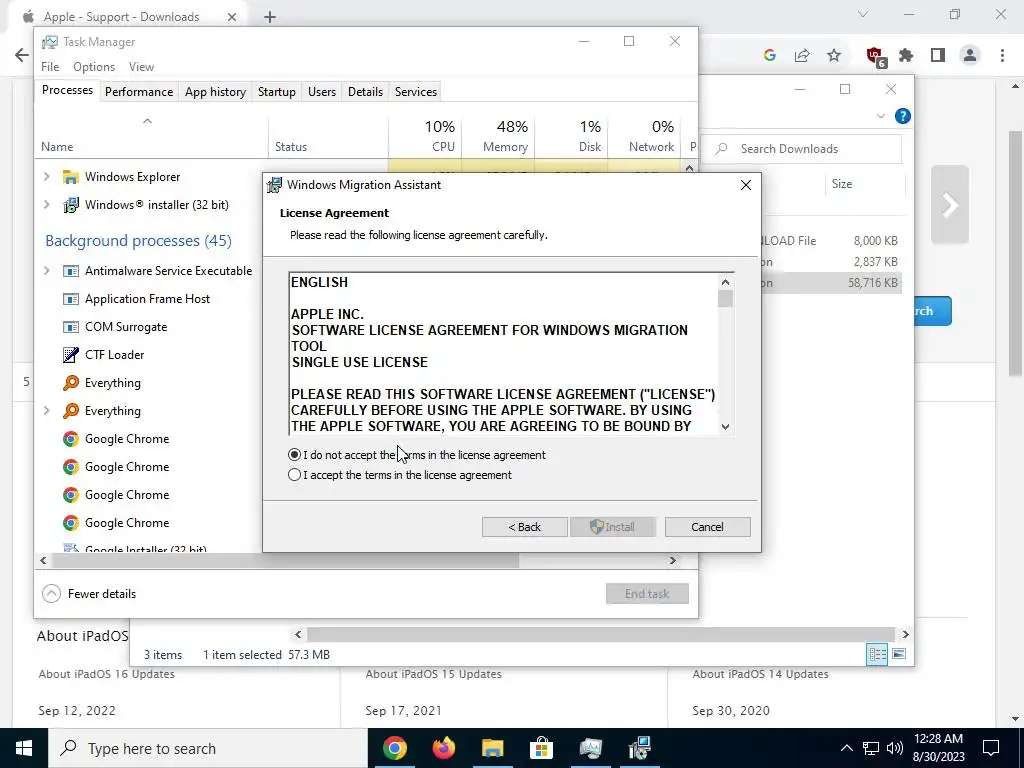Viewport: 1024px width, 768px height.
Task: Switch to the Services tab
Action: (x=416, y=92)
